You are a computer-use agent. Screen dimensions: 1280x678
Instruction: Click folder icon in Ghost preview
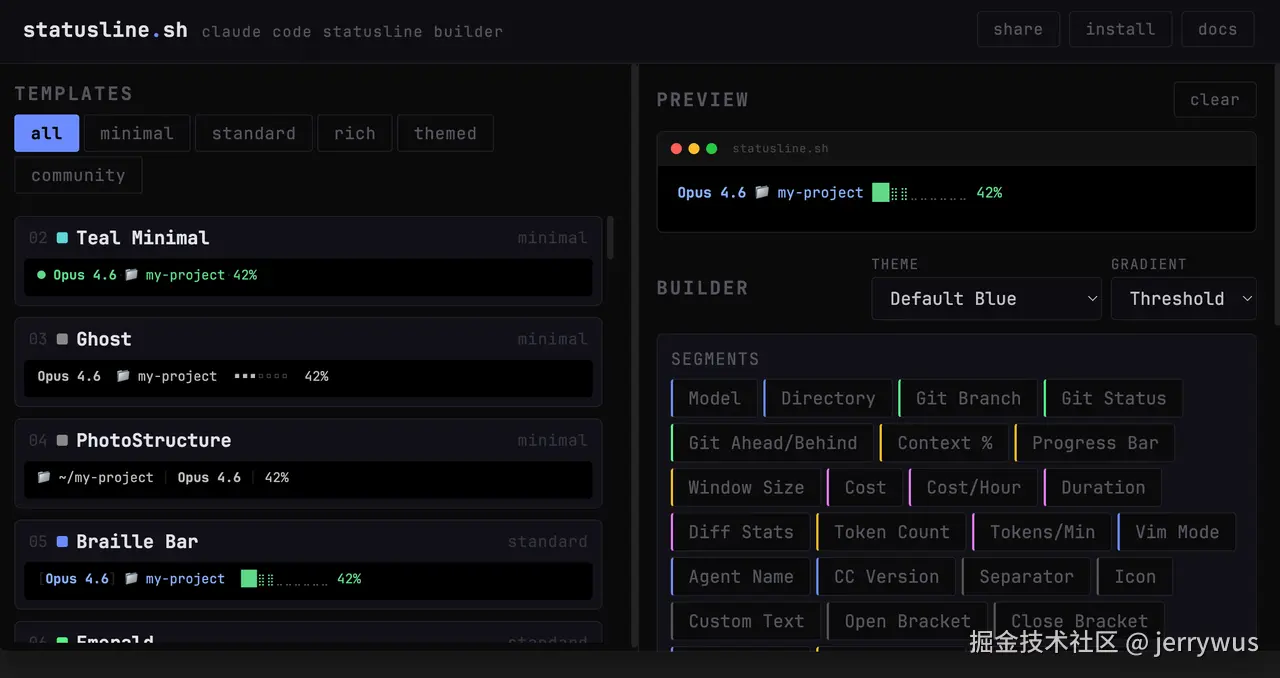tap(123, 376)
